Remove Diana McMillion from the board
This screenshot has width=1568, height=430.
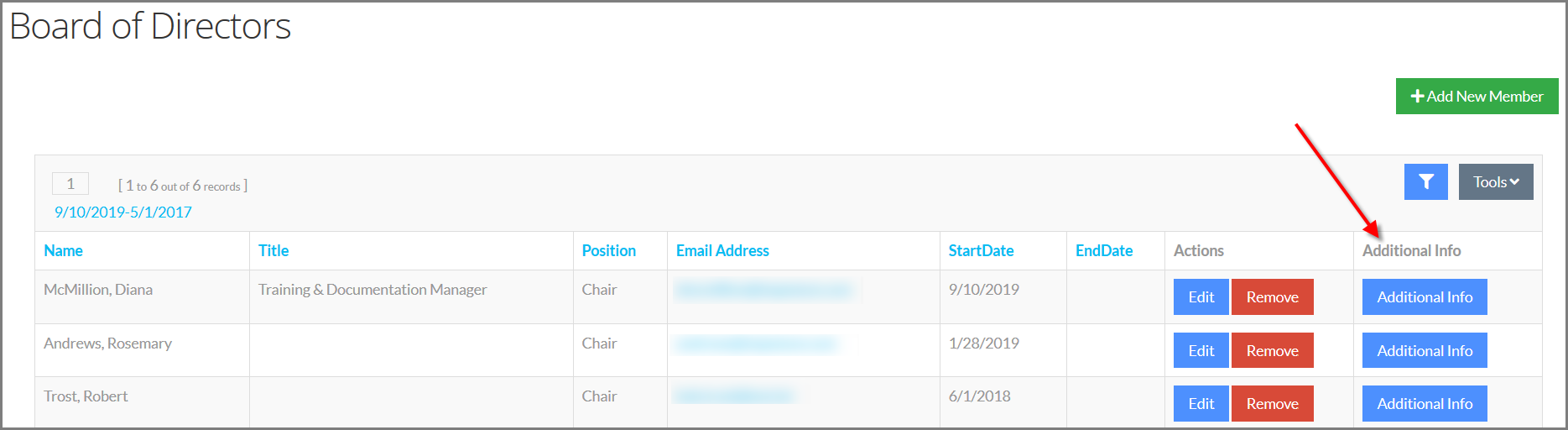click(1272, 296)
